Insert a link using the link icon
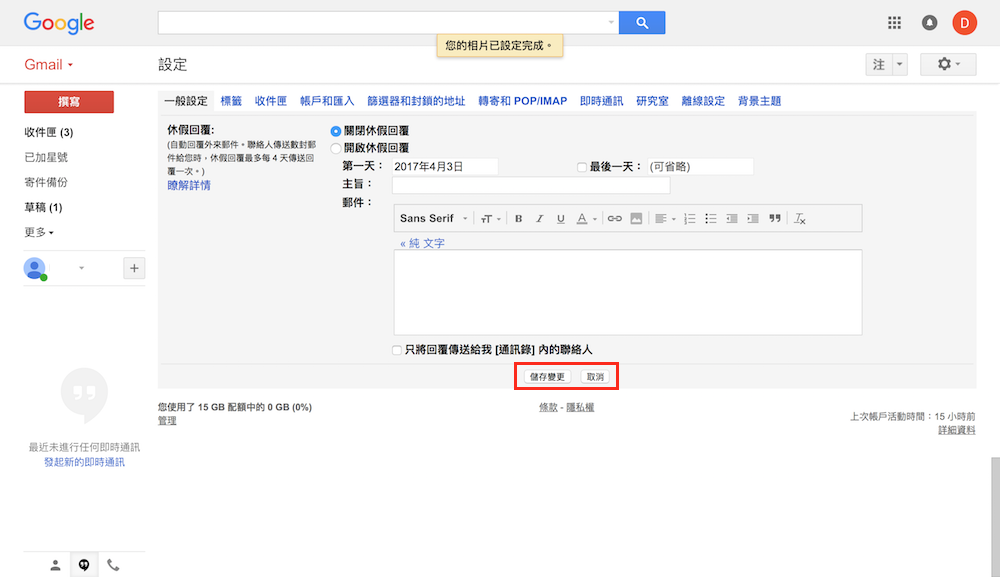The height and width of the screenshot is (577, 1000). [x=615, y=219]
